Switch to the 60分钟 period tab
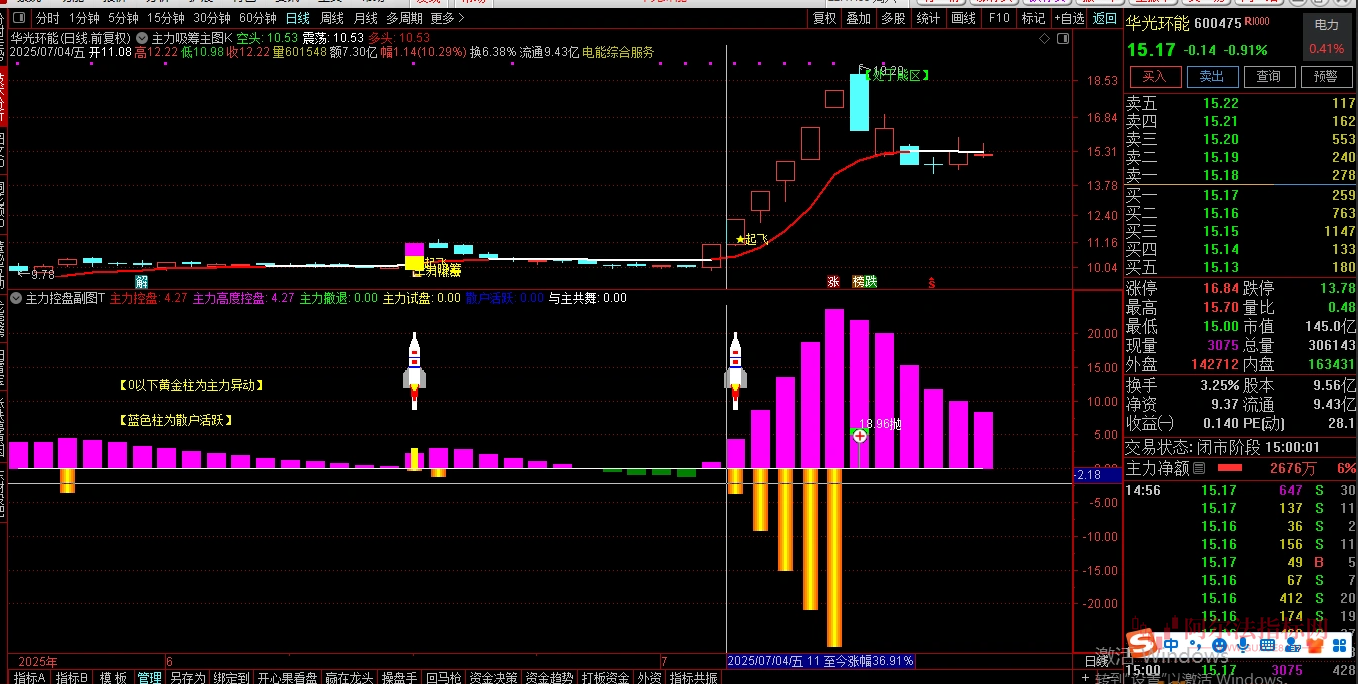Screen dimensions: 1358x684 click(x=258, y=19)
